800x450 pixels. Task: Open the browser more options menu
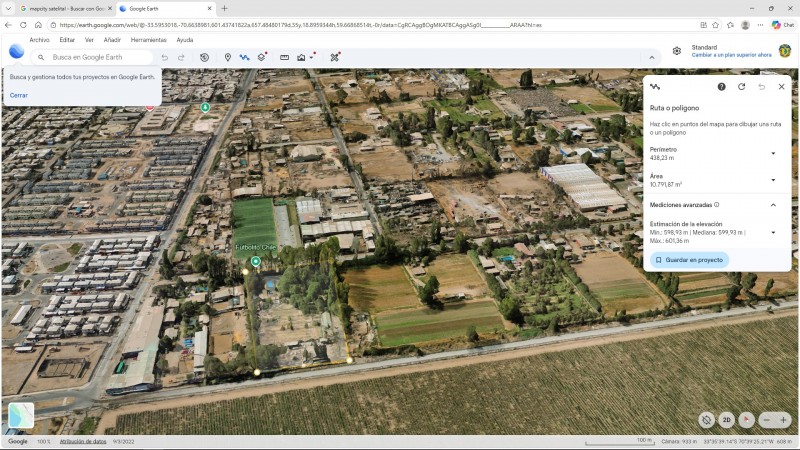(760, 25)
